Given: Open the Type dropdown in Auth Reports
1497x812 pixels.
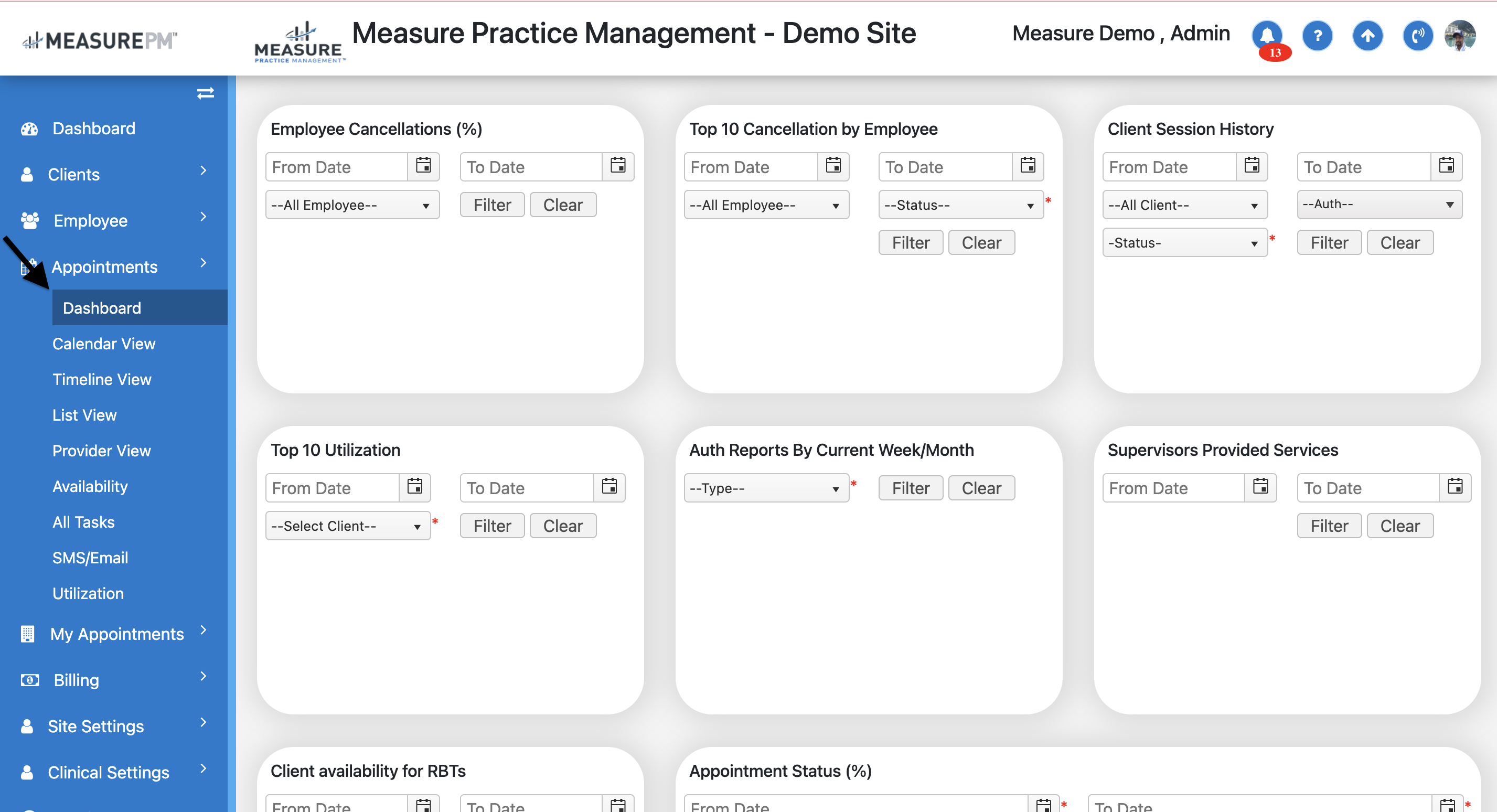Looking at the screenshot, I should [x=766, y=488].
